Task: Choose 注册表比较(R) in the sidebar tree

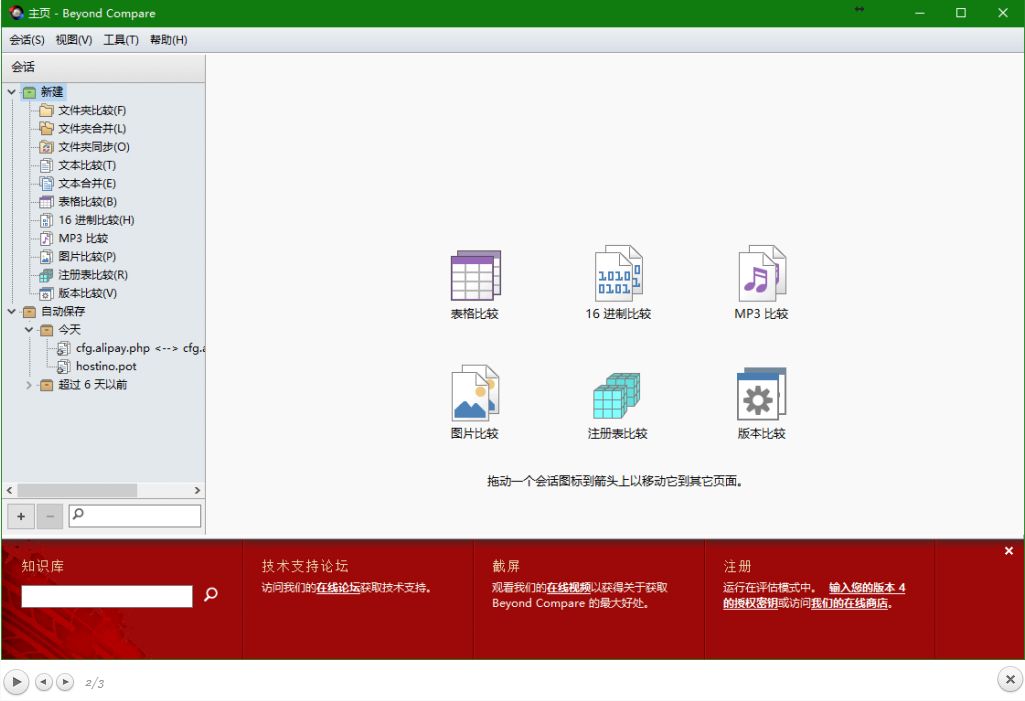Action: click(x=93, y=275)
